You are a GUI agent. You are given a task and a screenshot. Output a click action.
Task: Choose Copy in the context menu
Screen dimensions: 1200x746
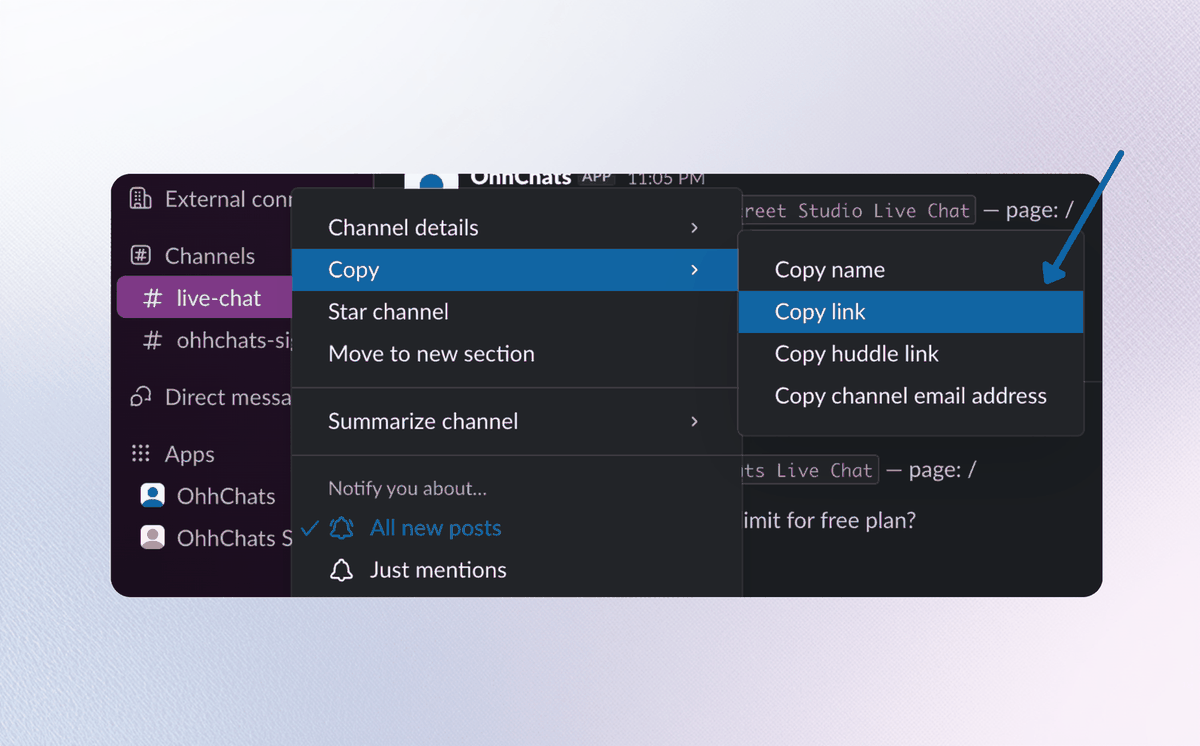pyautogui.click(x=516, y=270)
